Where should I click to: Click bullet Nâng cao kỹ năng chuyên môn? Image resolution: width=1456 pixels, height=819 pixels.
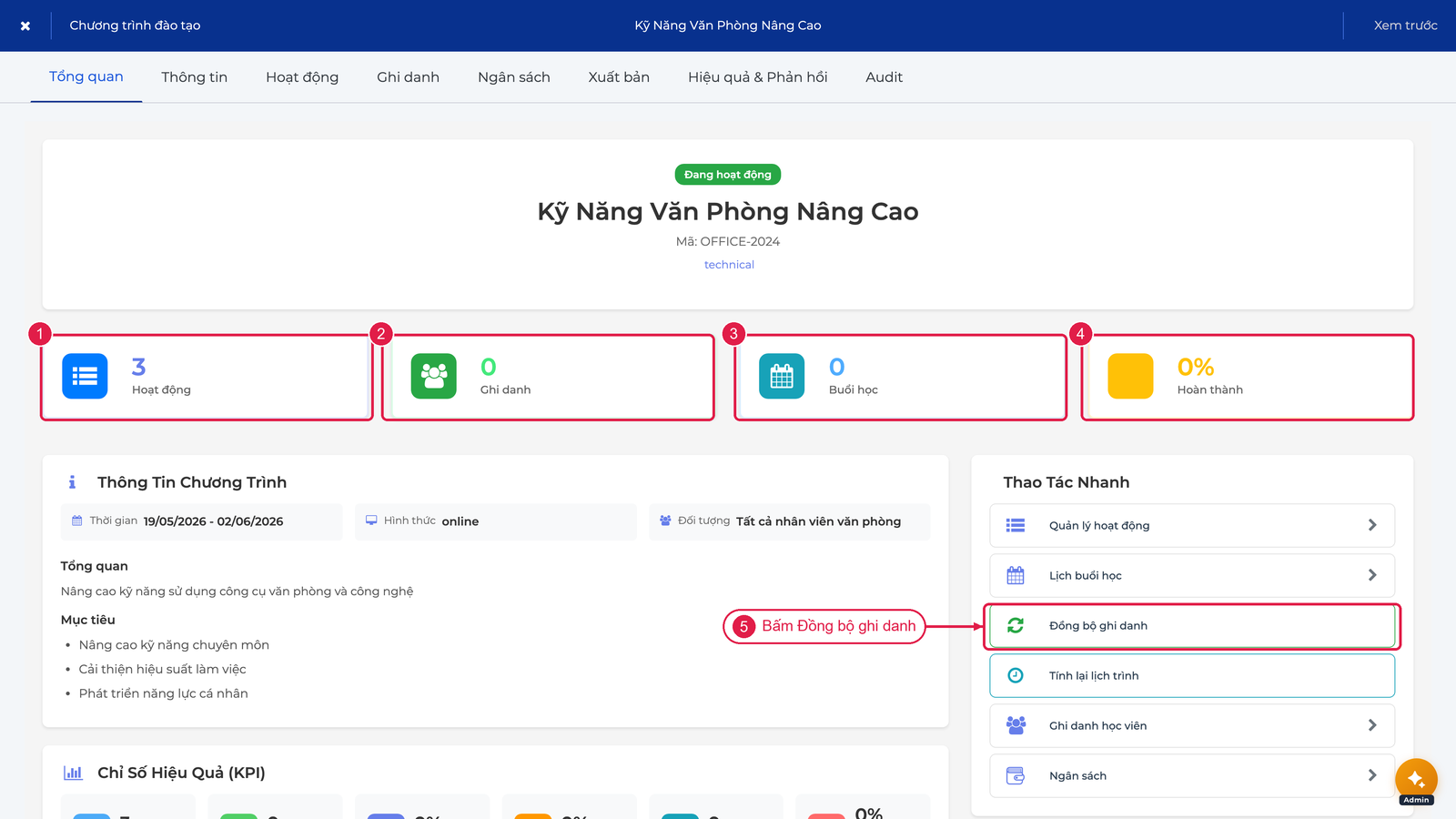(x=174, y=645)
